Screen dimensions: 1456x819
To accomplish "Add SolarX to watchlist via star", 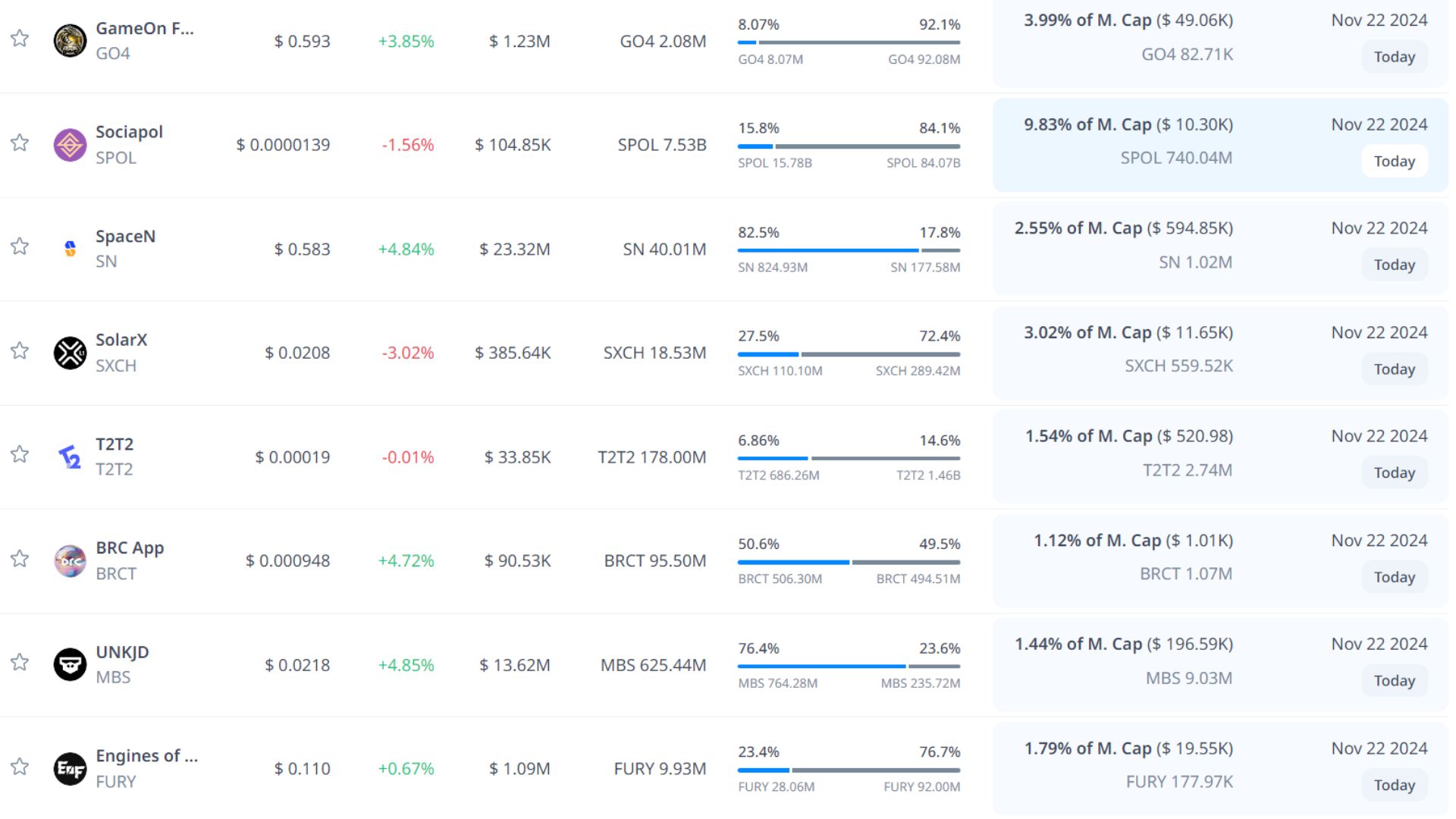I will pyautogui.click(x=20, y=350).
